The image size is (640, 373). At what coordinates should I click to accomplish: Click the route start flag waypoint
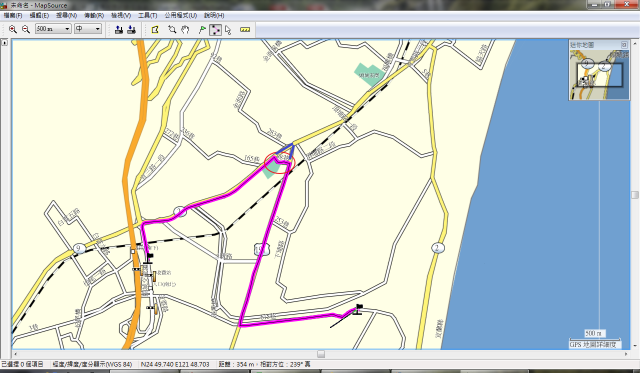[149, 259]
